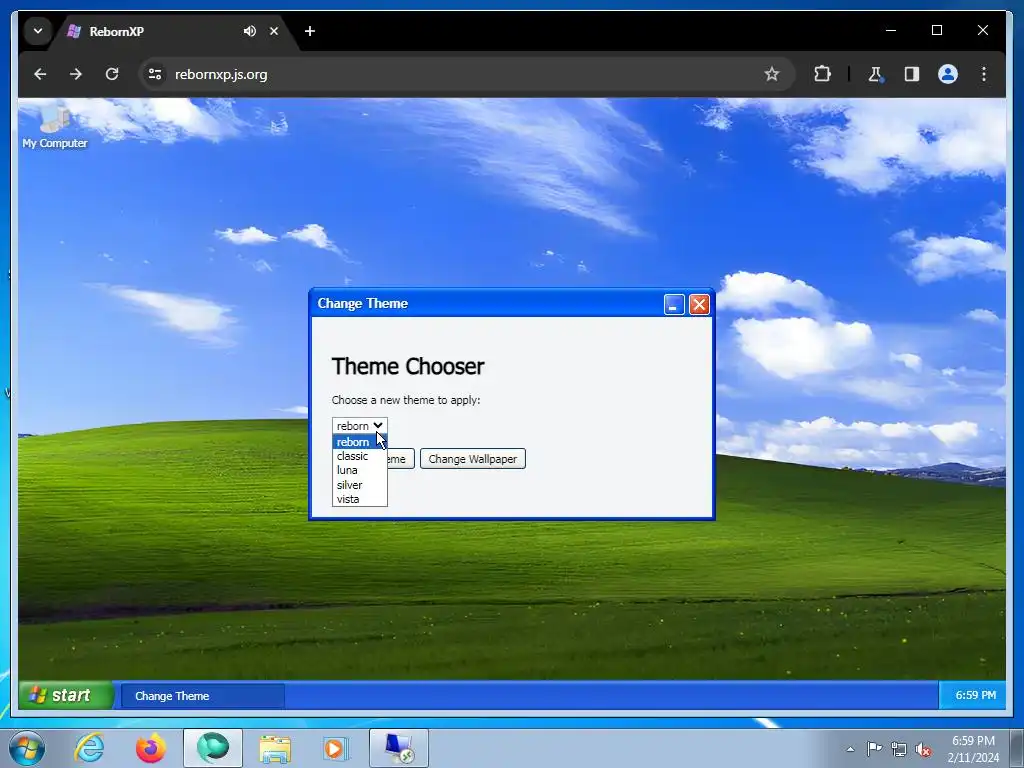
Task: Open the tab search chevron button
Action: tap(38, 31)
